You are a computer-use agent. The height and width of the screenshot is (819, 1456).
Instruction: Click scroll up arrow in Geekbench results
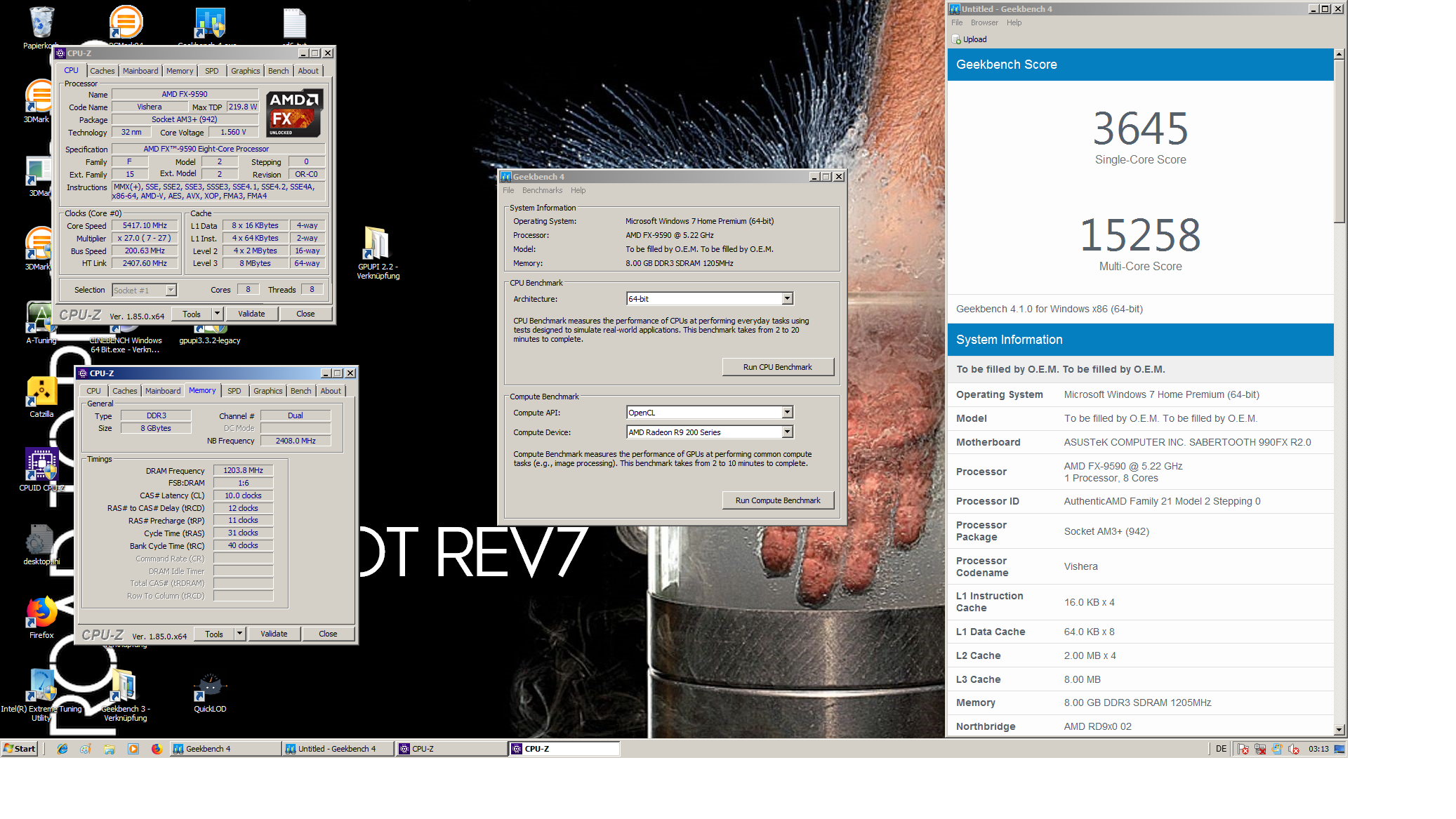coord(1339,54)
